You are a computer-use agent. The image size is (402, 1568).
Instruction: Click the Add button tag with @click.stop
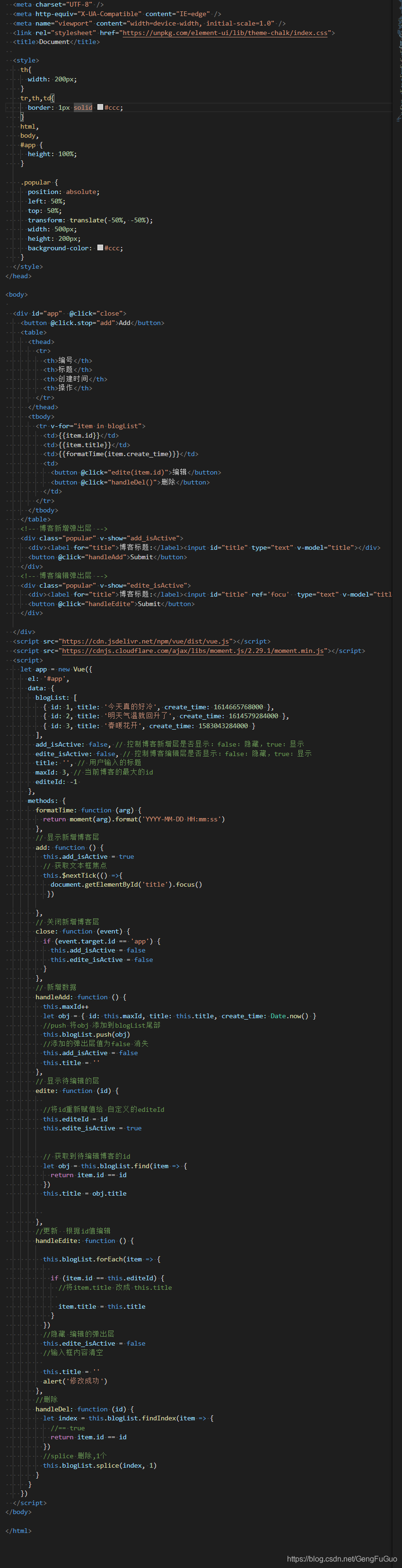(x=92, y=323)
